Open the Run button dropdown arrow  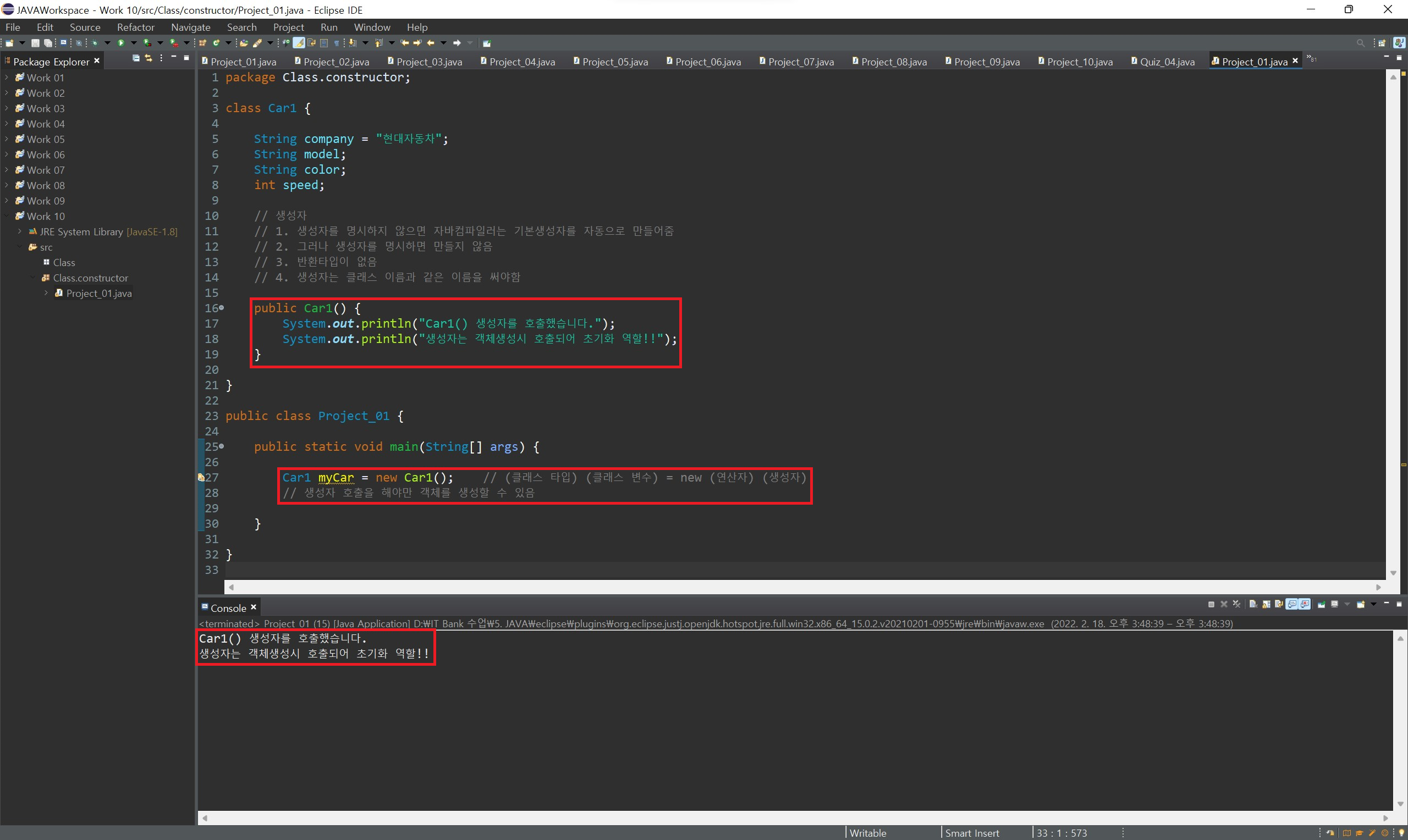tap(134, 43)
